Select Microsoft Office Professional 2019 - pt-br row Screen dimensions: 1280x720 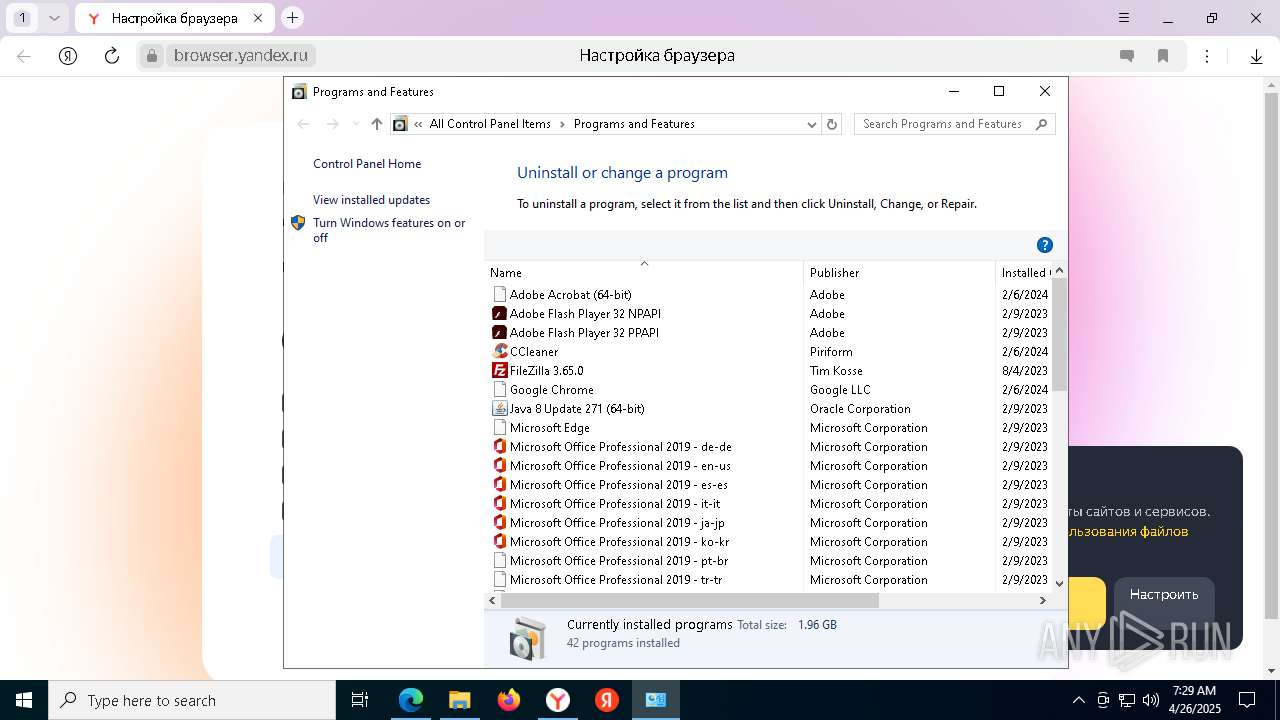[x=768, y=561]
